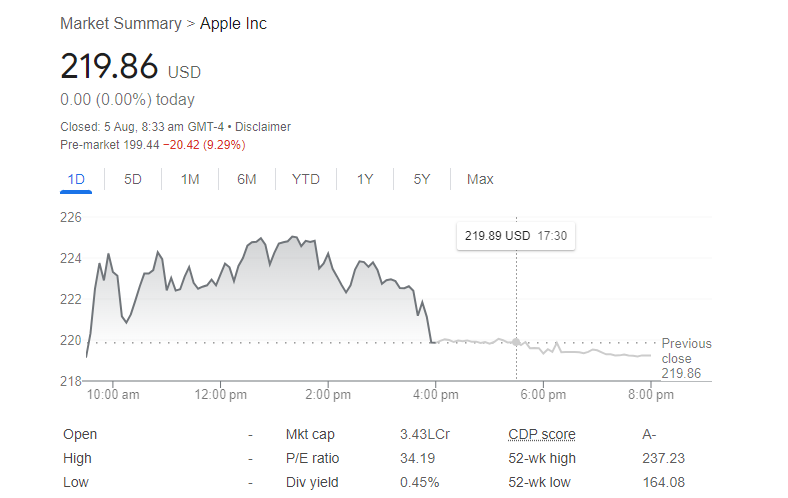Viewport: 788px width, 498px height.
Task: Click the Mkt cap value 3.43LCr
Action: click(425, 434)
